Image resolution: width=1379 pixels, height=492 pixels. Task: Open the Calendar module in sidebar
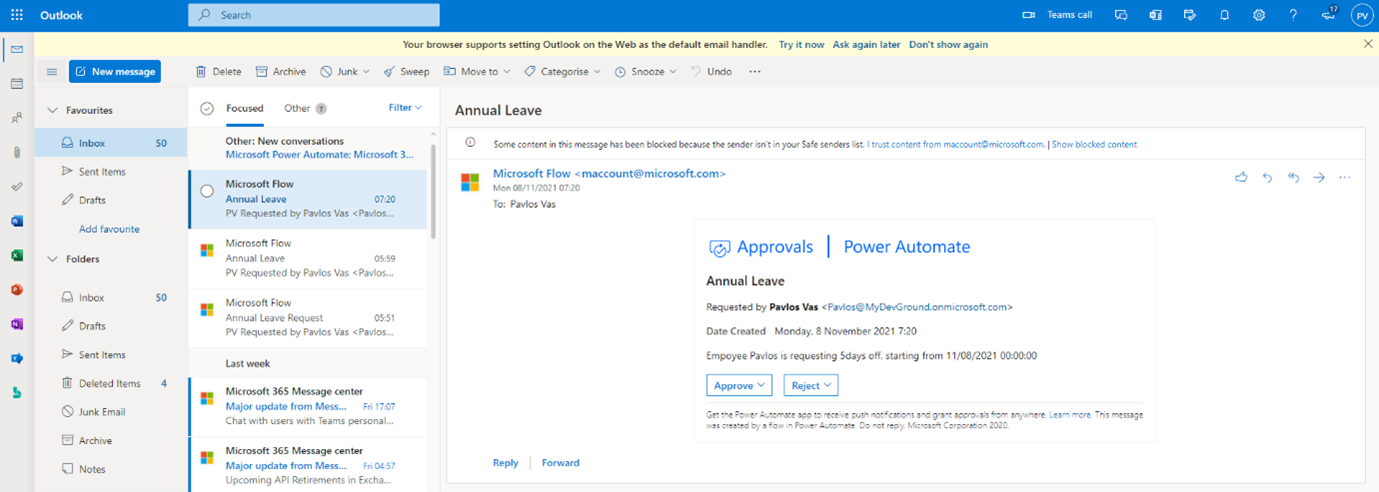pos(17,84)
